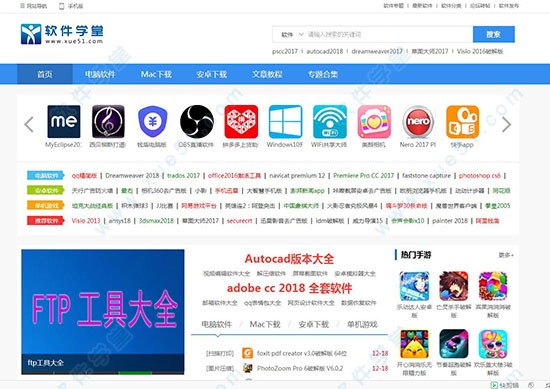Switch to the 电脑软件 list tab

216,324
